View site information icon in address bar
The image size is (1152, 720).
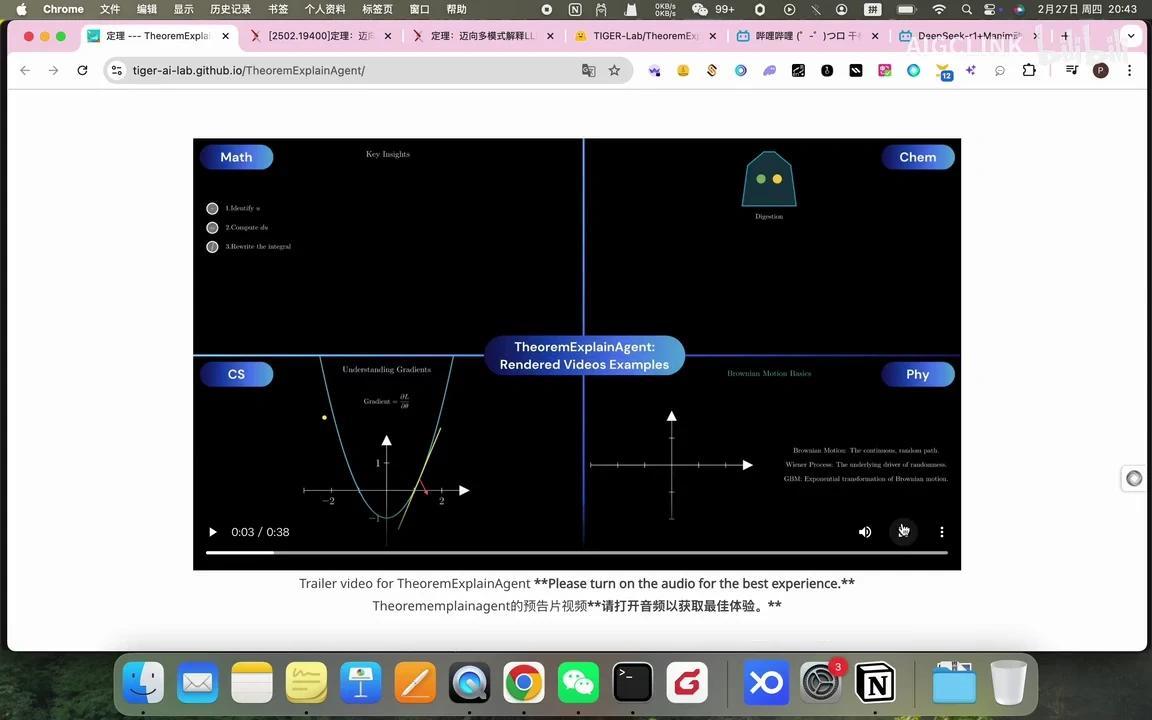117,71
